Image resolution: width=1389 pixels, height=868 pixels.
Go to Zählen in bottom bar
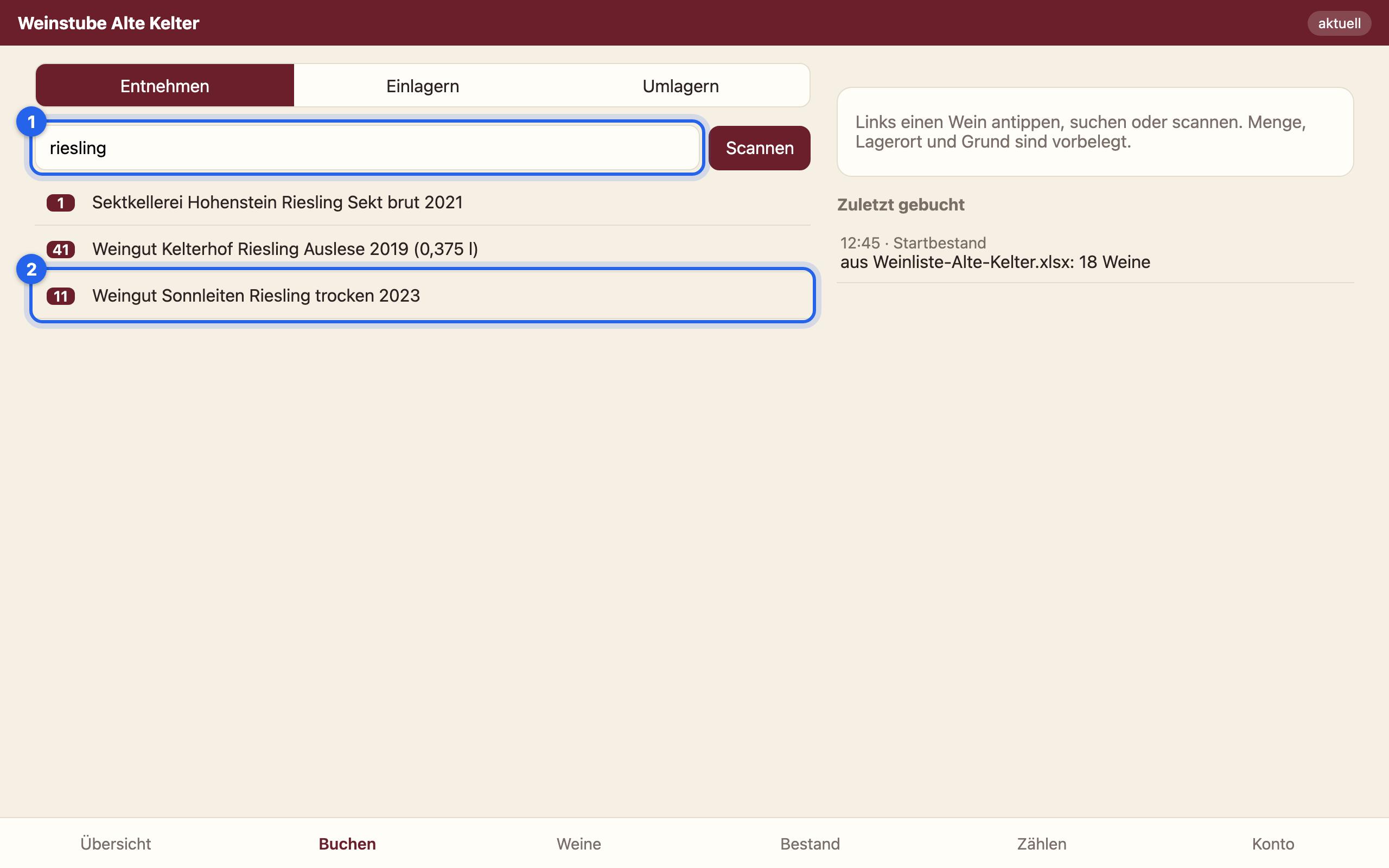(x=1042, y=843)
